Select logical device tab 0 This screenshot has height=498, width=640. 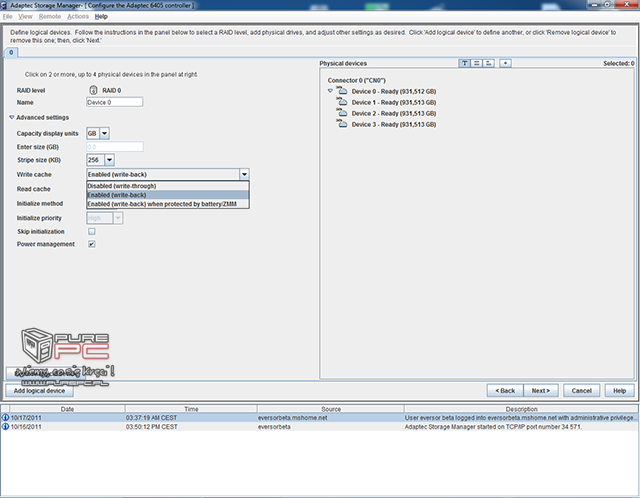pos(11,52)
